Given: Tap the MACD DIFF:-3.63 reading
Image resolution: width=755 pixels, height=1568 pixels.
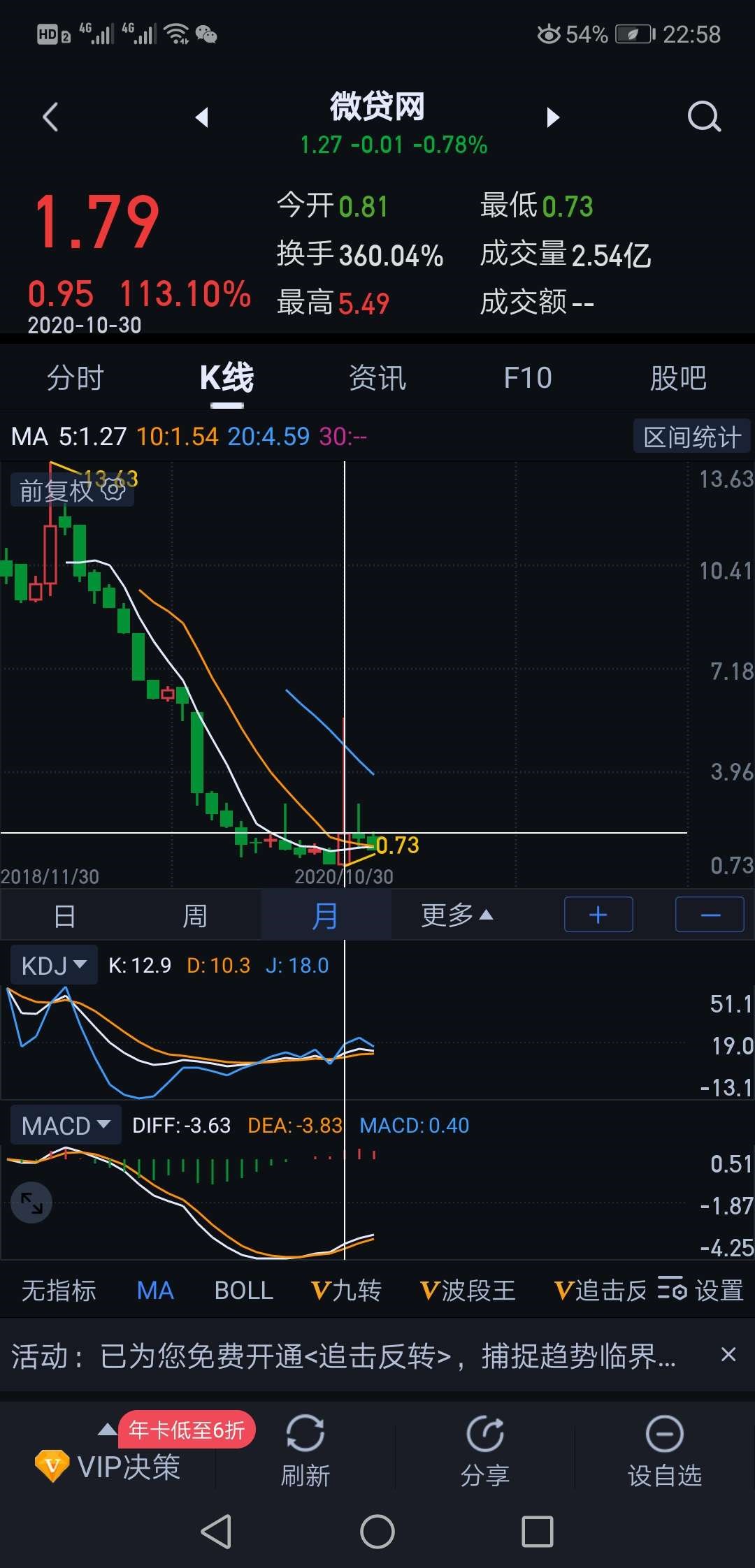Looking at the screenshot, I should [181, 1125].
